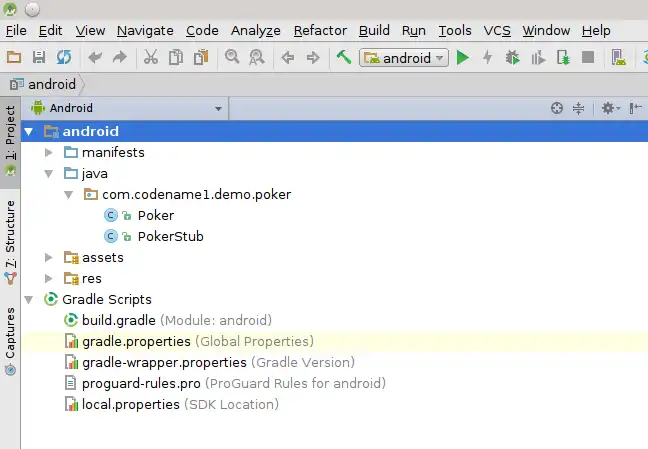The height and width of the screenshot is (449, 648).
Task: Open the android run configuration dropdown
Action: (404, 58)
